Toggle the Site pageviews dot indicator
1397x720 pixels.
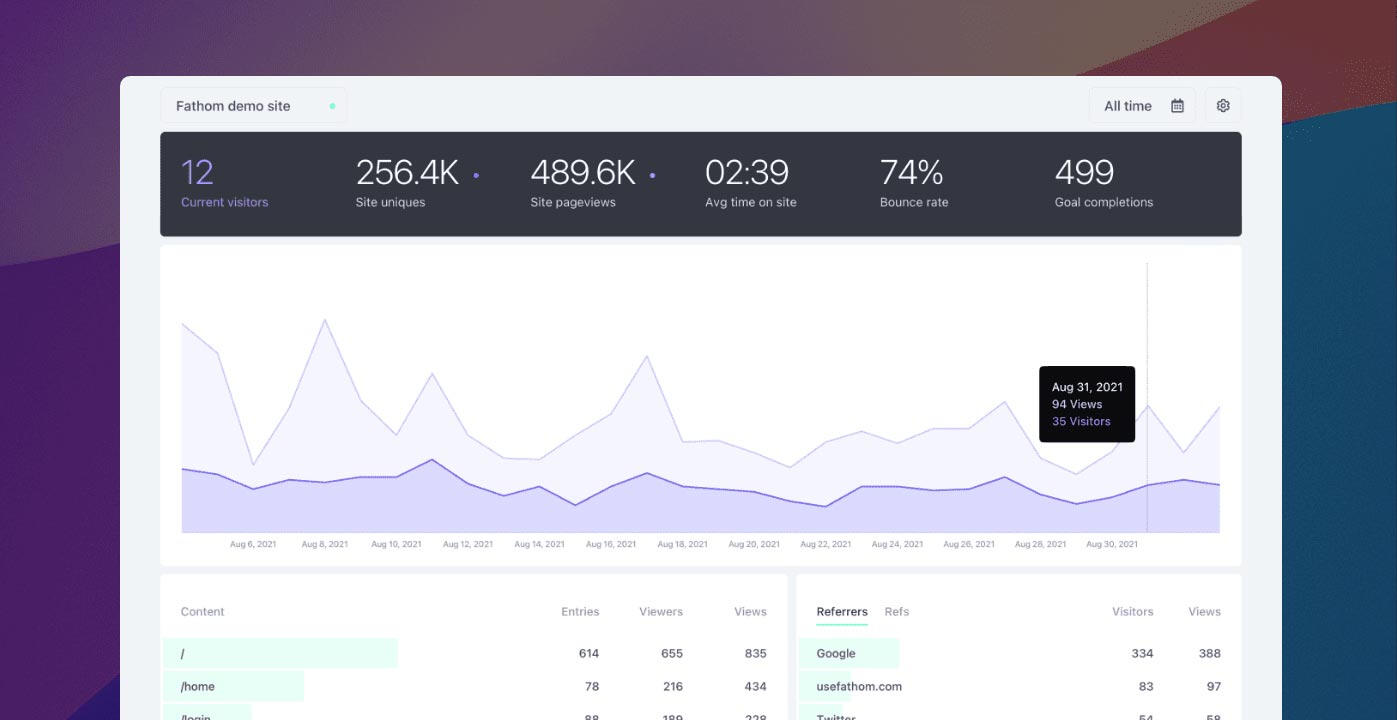[652, 175]
